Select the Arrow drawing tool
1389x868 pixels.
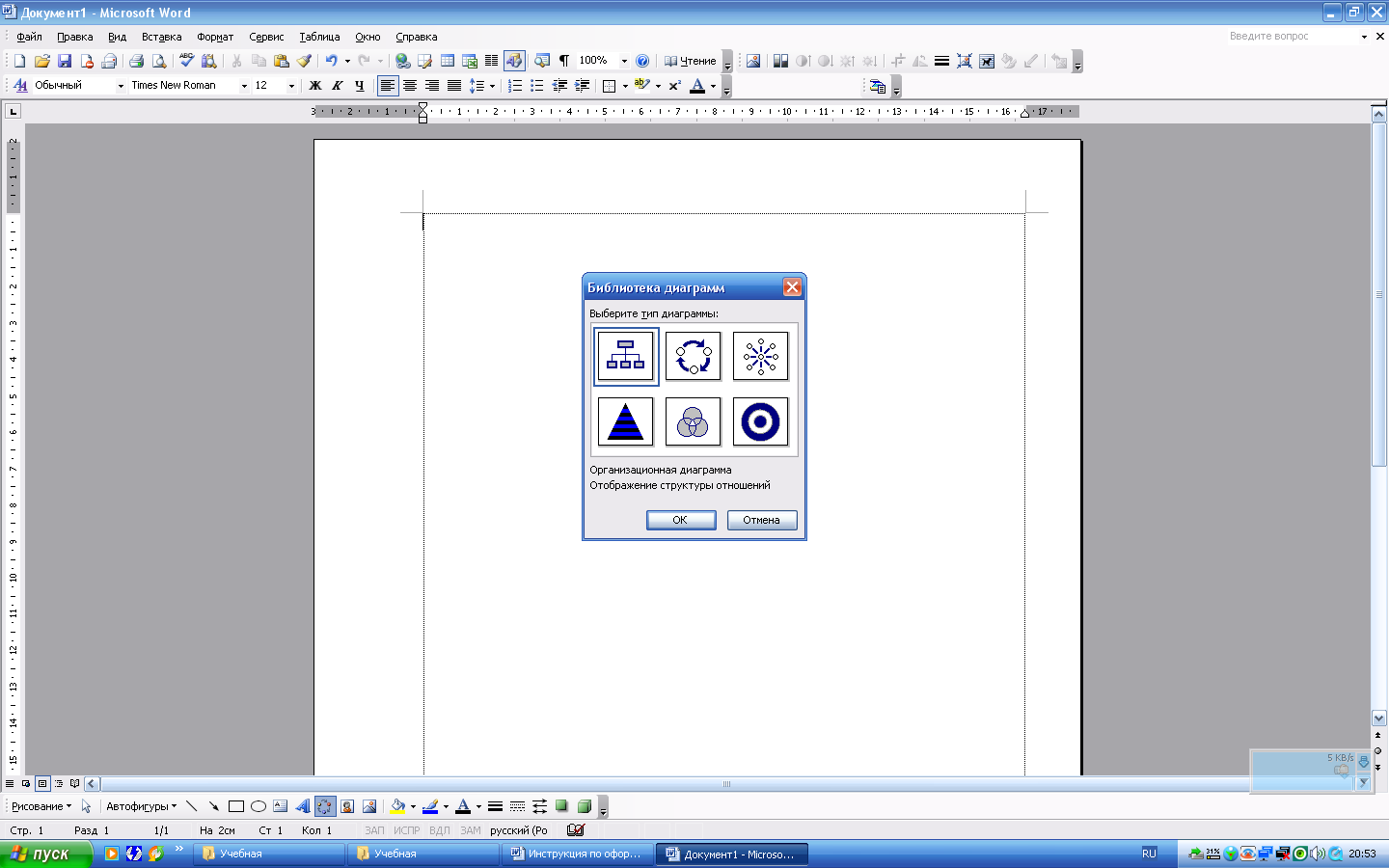tap(213, 806)
